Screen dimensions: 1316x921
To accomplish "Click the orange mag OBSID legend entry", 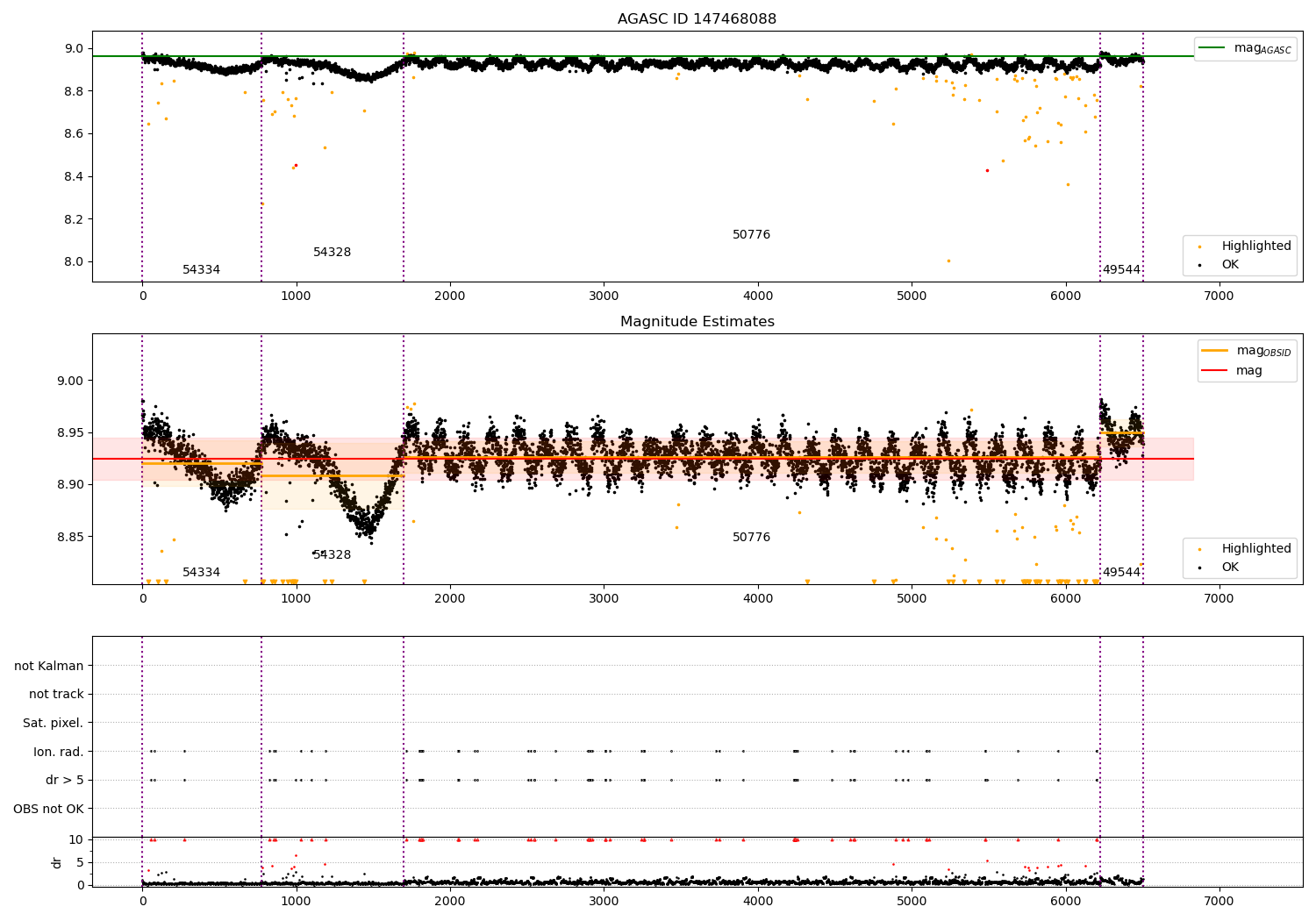I will [x=1245, y=351].
